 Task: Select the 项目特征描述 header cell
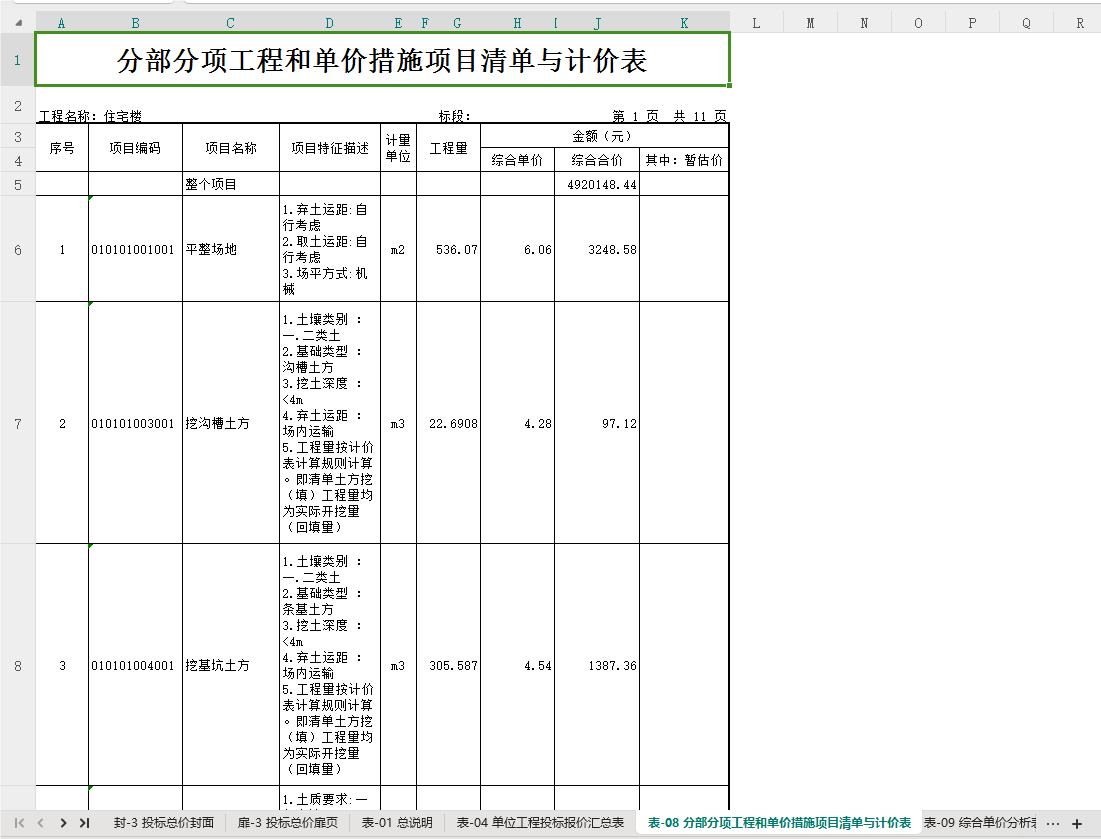[330, 148]
